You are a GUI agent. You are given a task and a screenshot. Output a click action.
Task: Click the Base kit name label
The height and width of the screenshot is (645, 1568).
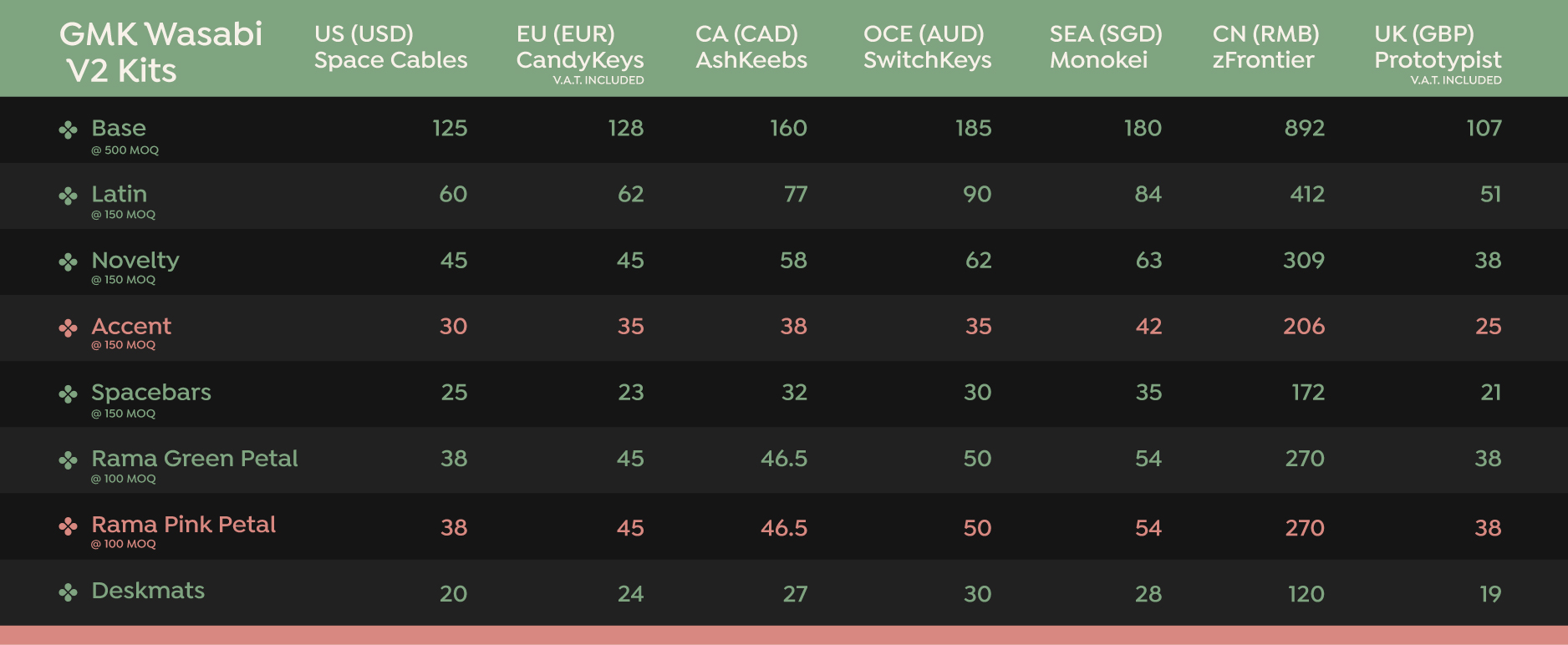119,128
